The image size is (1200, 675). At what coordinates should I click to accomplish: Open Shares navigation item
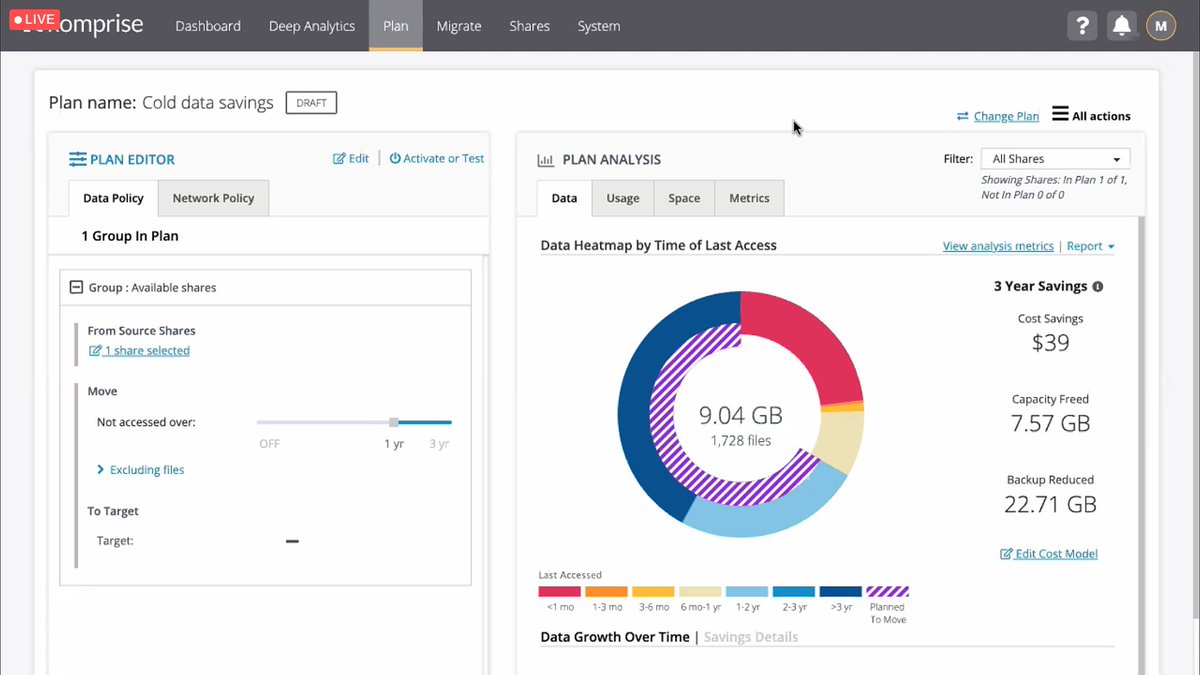(529, 26)
